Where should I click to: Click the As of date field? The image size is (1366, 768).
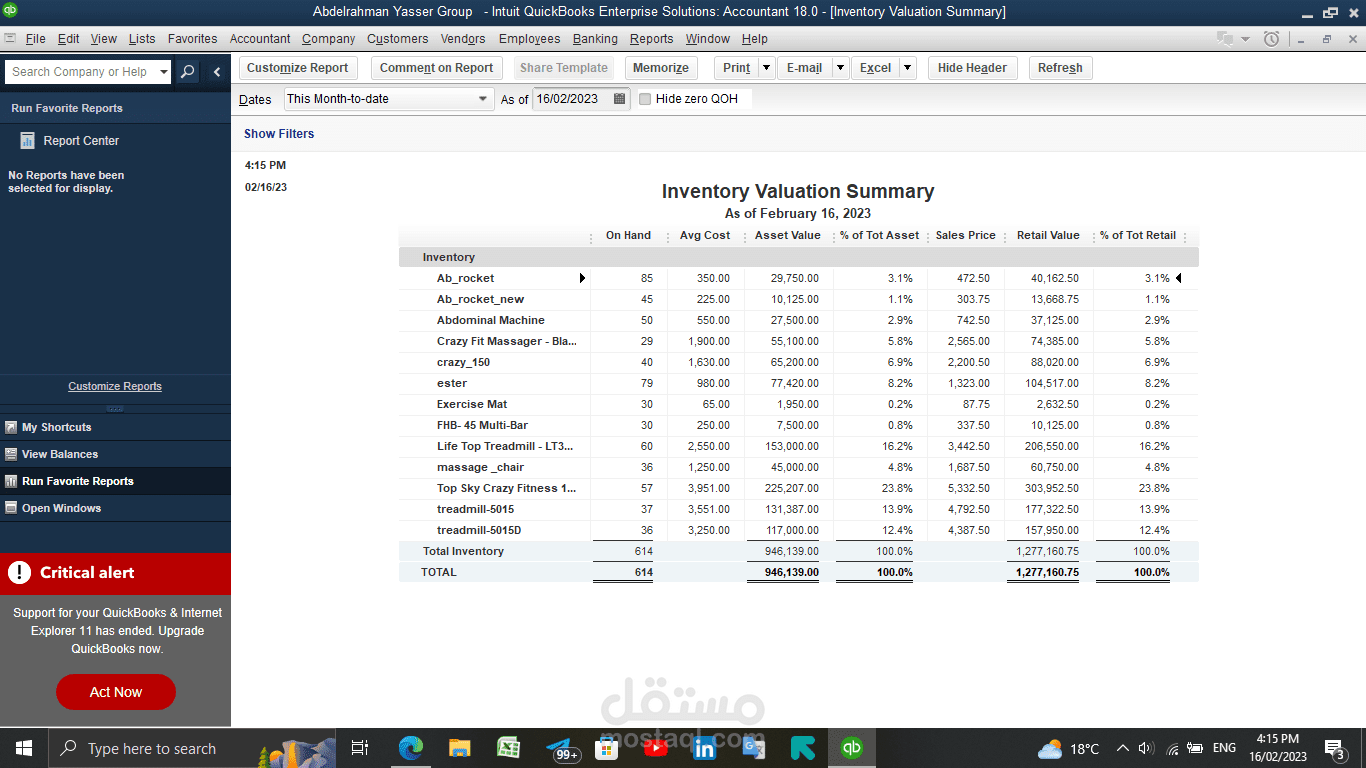click(x=571, y=99)
